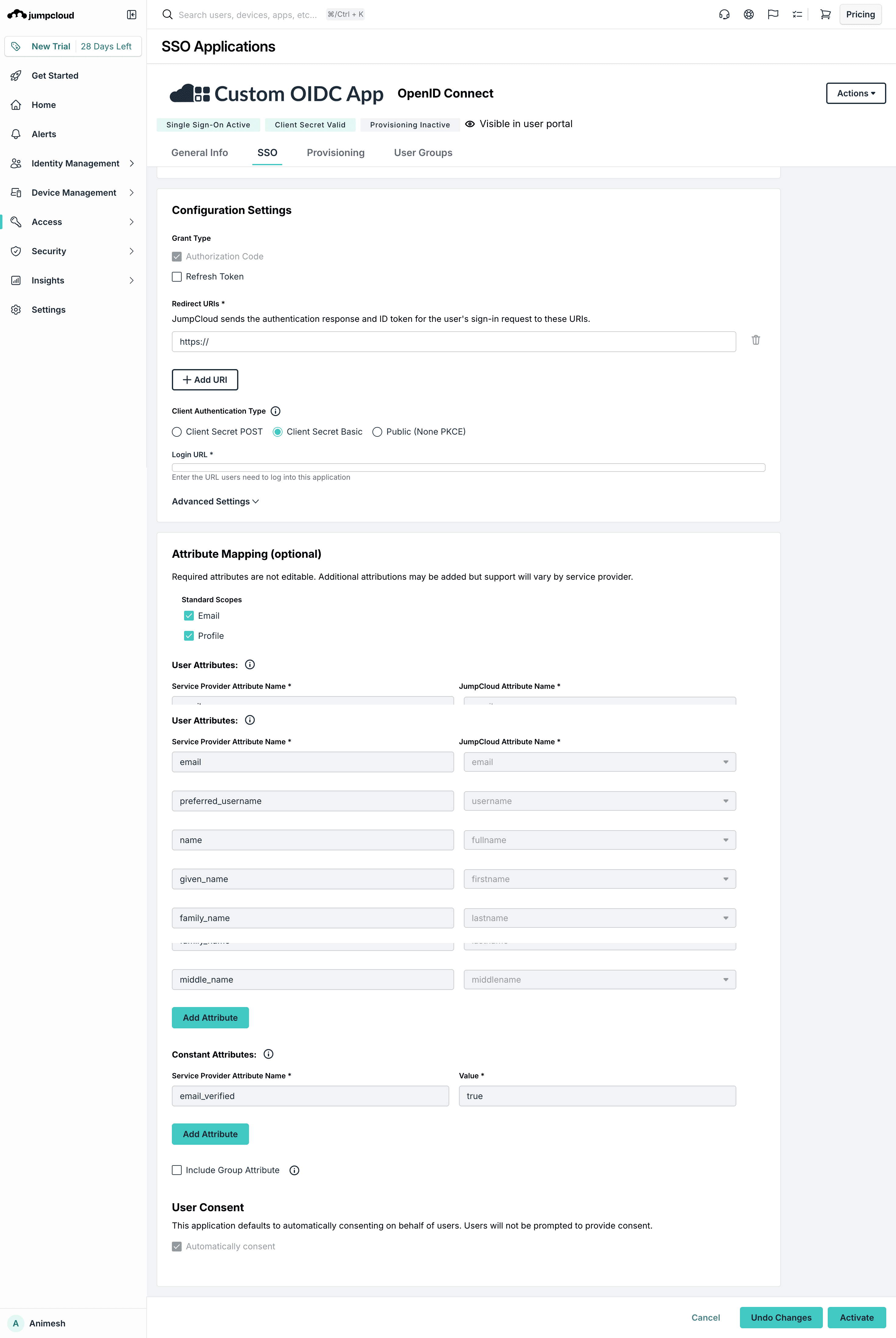Switch to the SSO tab
The height and width of the screenshot is (1338, 896).
267,152
